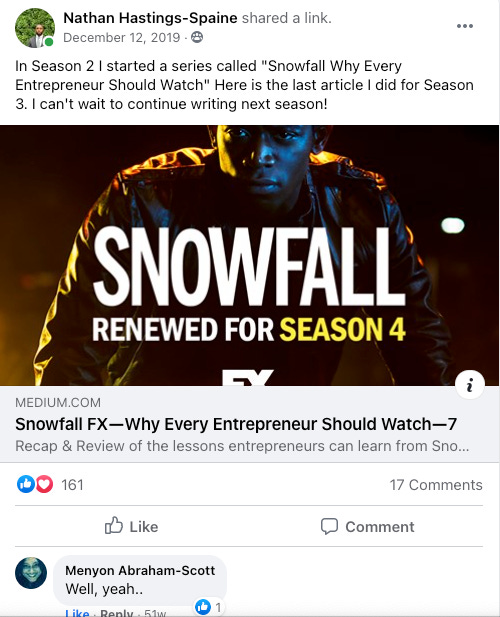Screen dimensions: 500x617
Task: Click the link info 'i' icon
Action: pos(470,385)
